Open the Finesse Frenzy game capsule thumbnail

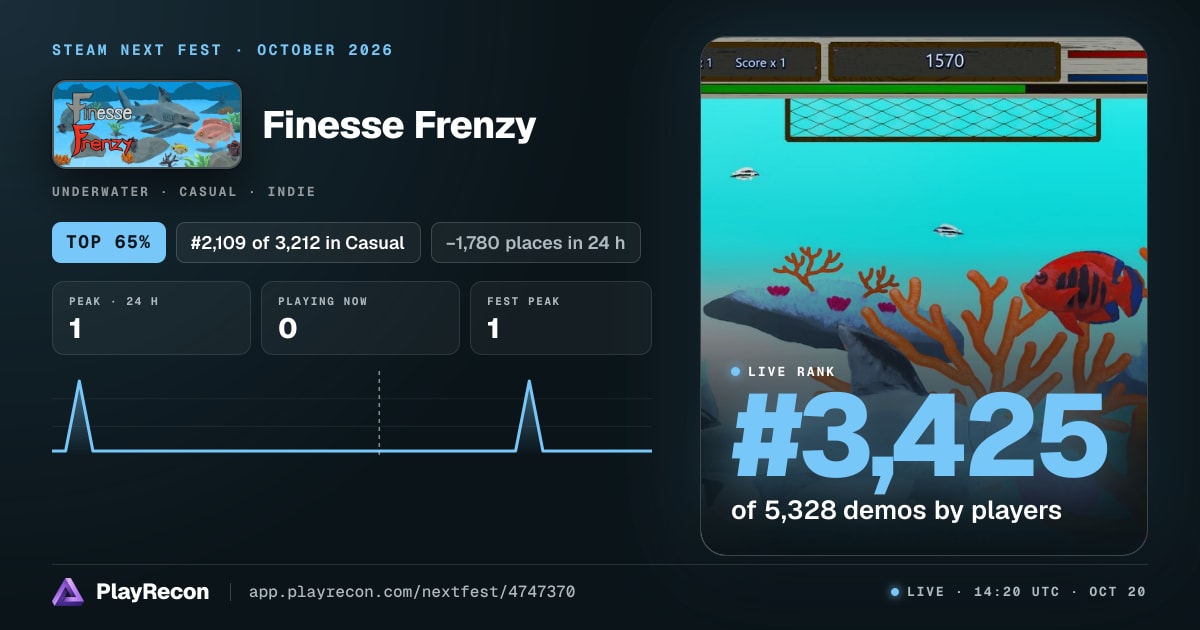pyautogui.click(x=147, y=124)
